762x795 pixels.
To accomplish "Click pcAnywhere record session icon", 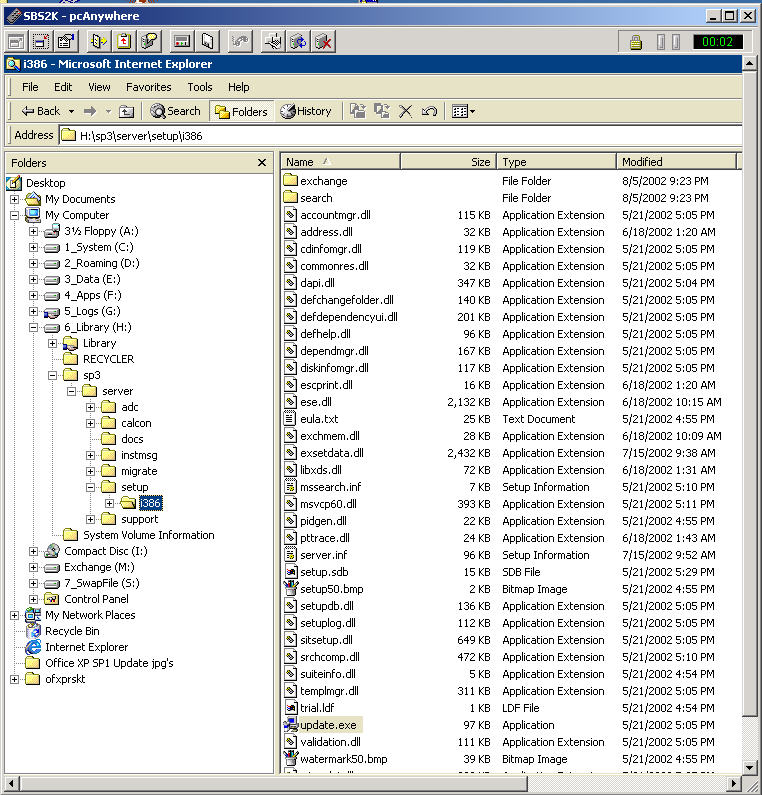I will click(x=182, y=42).
